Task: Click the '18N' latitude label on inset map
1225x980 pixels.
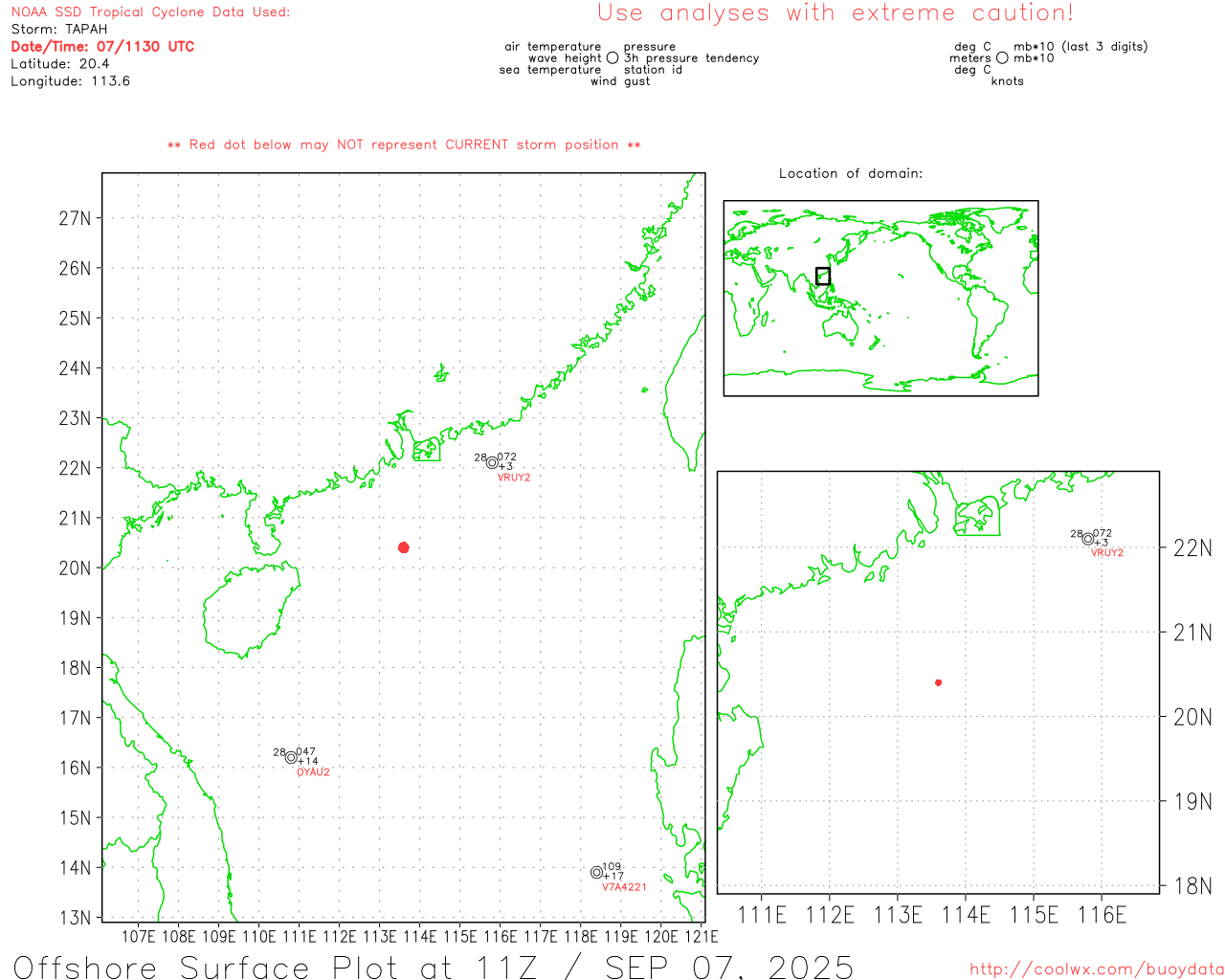Action: pos(1192,885)
